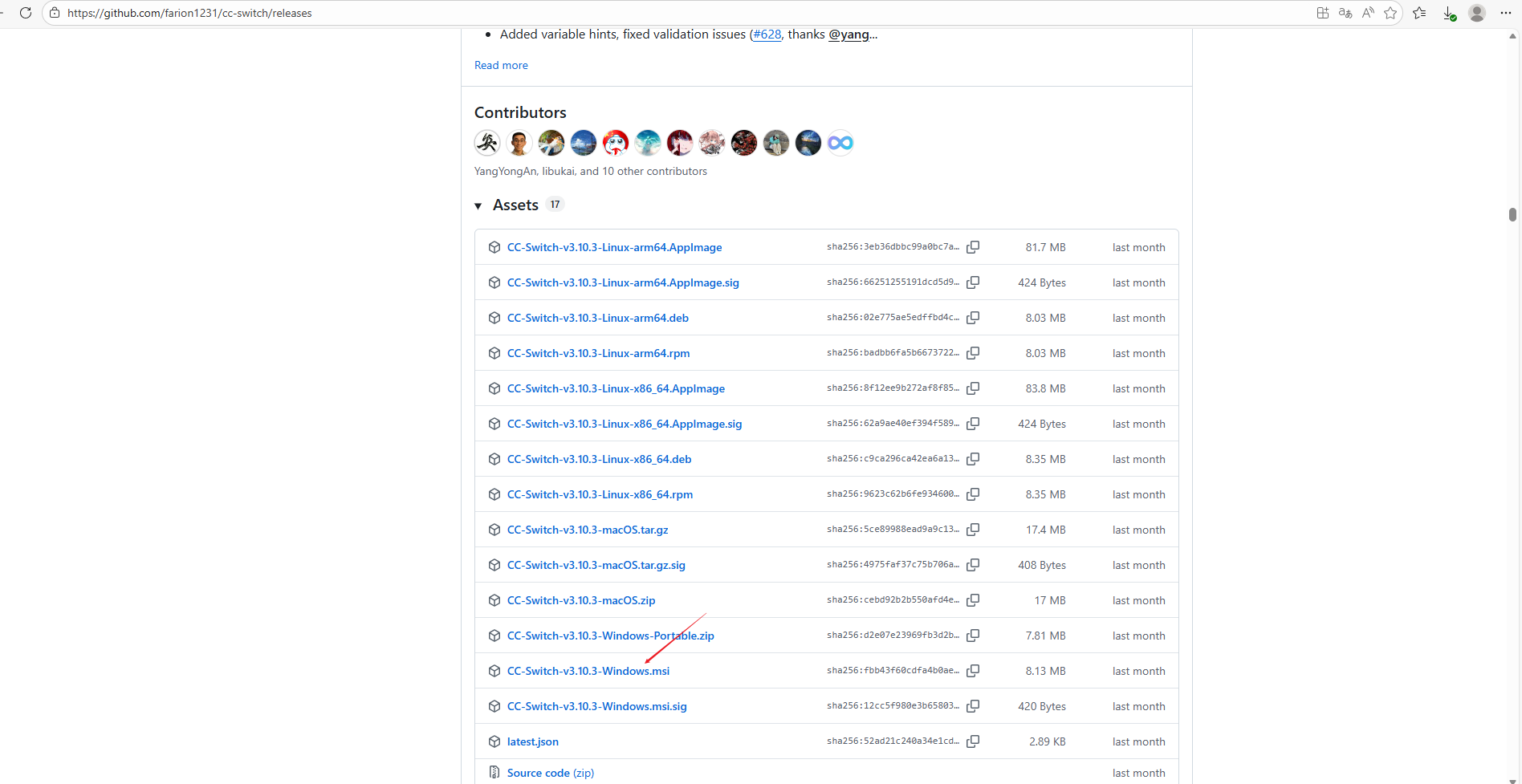Collapse the Assets section
The height and width of the screenshot is (784, 1522).
[478, 206]
